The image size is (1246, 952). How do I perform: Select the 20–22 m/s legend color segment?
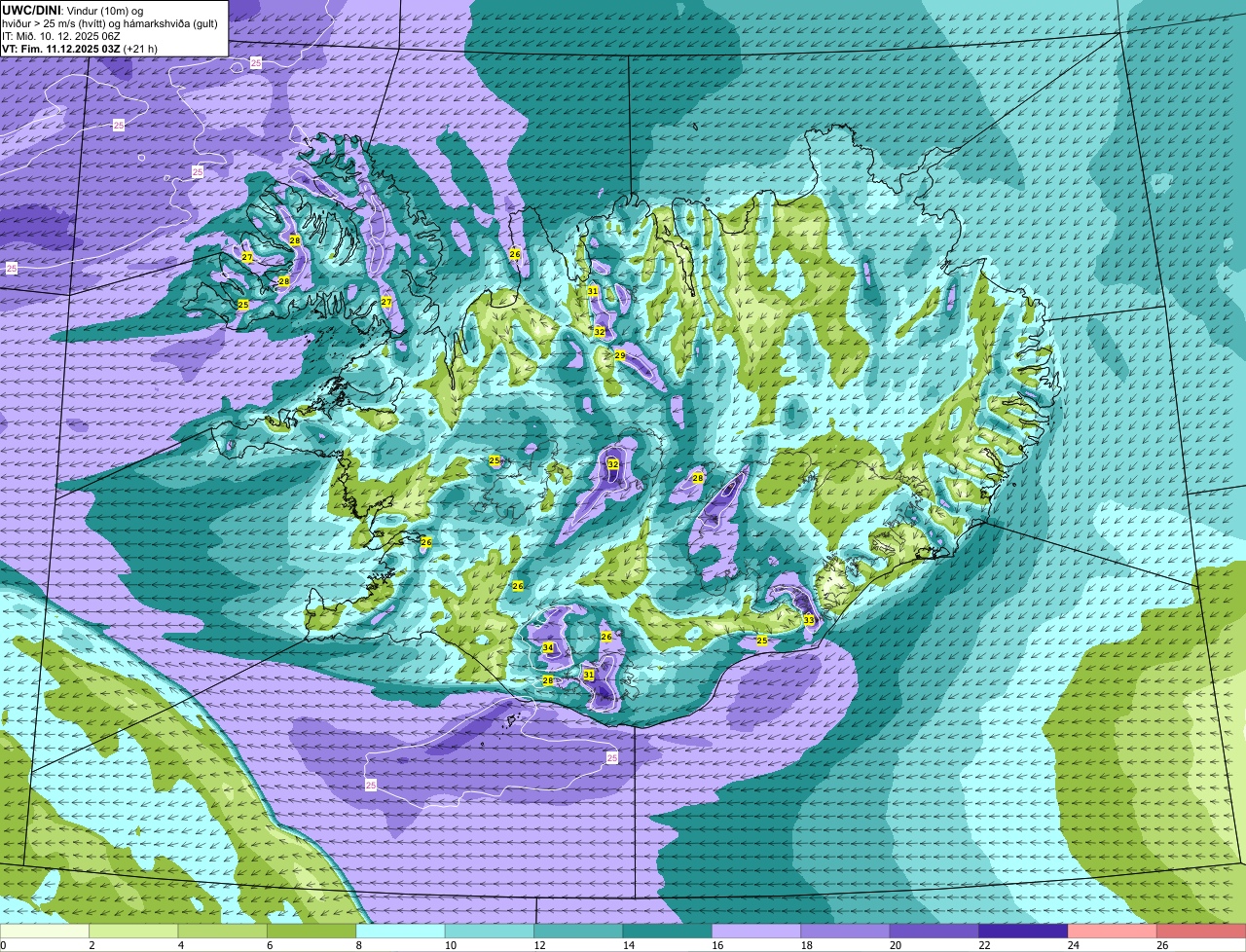[935, 932]
